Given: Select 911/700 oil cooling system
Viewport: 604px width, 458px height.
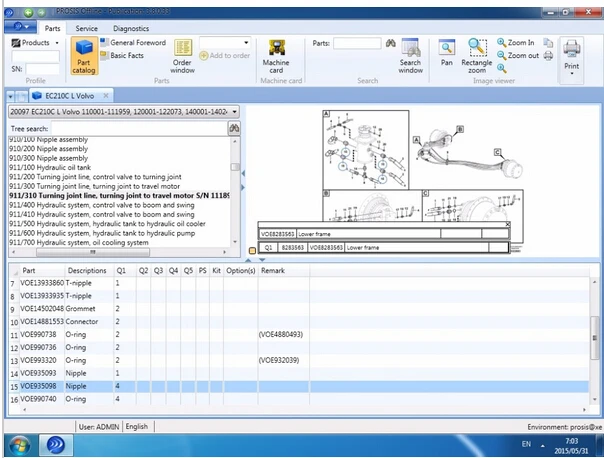Looking at the screenshot, I should 79,243.
